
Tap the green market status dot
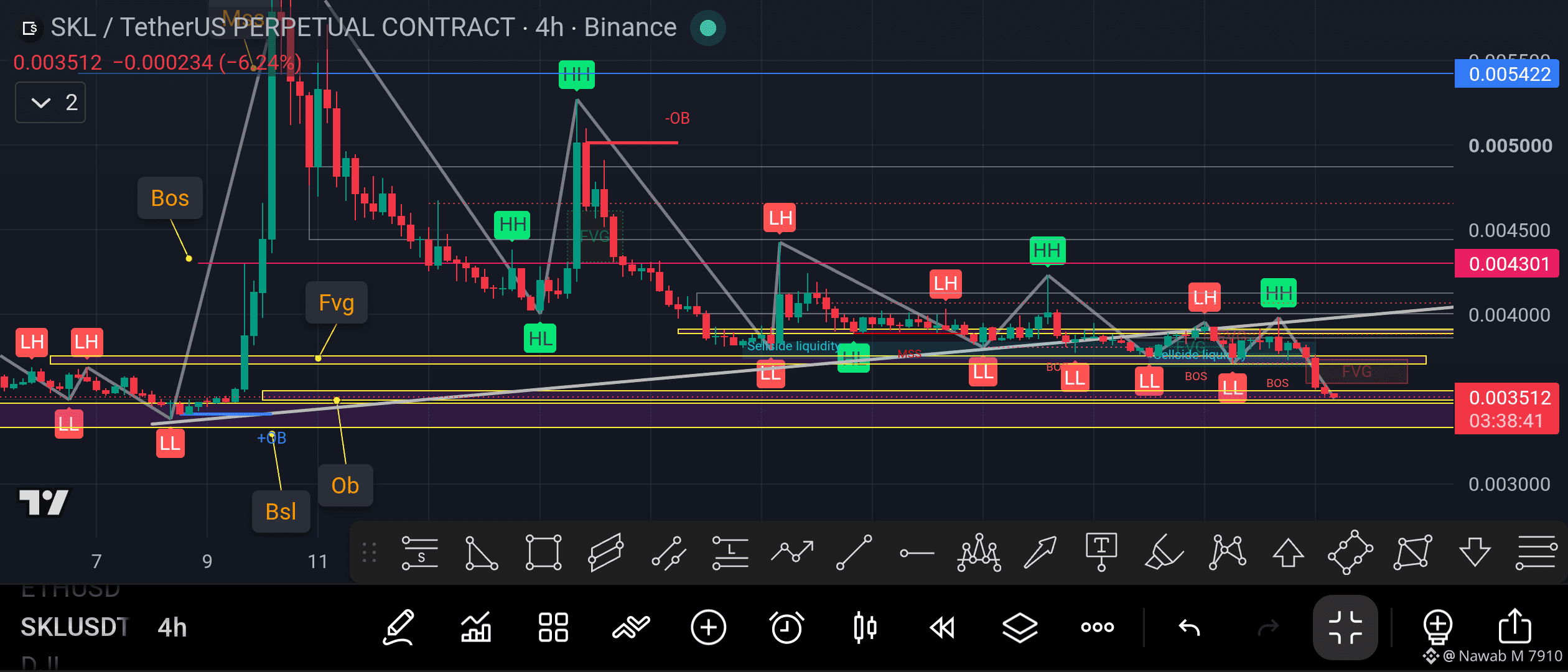[707, 28]
